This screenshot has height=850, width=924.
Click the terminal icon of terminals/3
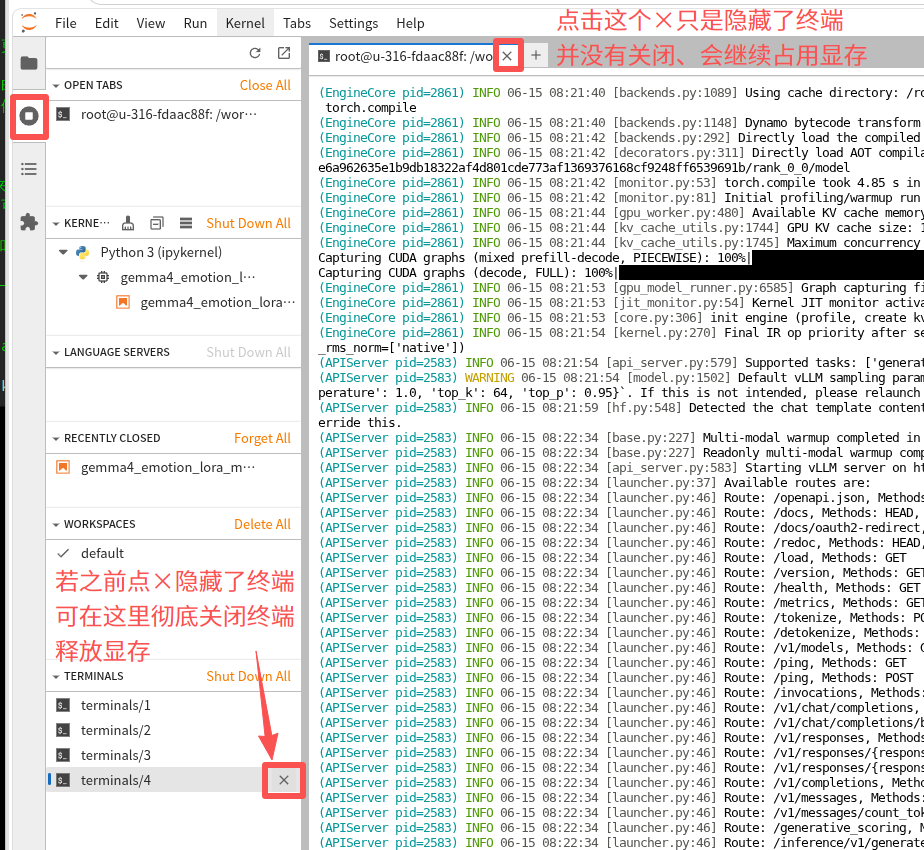(63, 755)
